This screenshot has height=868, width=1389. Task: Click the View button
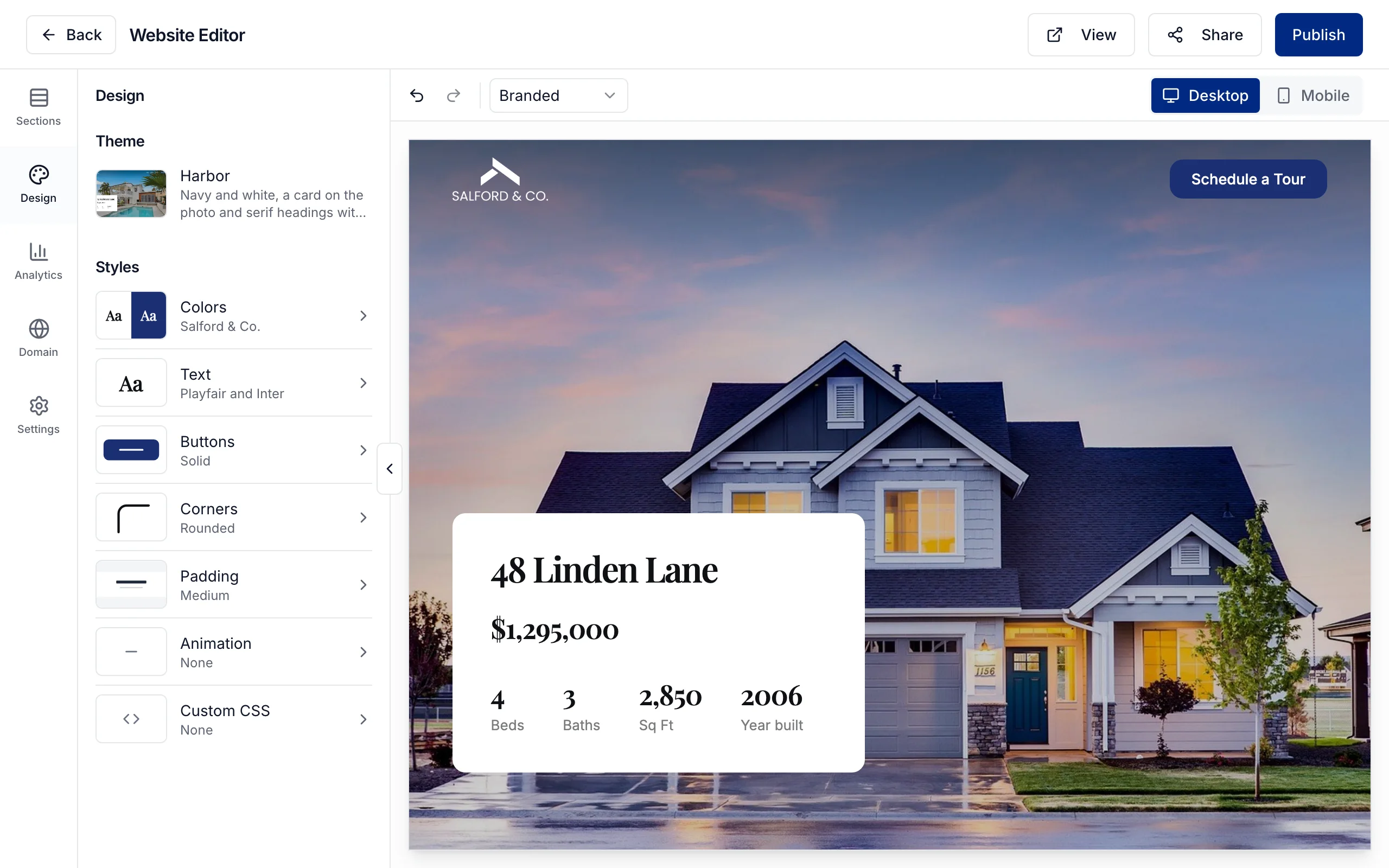click(x=1081, y=34)
